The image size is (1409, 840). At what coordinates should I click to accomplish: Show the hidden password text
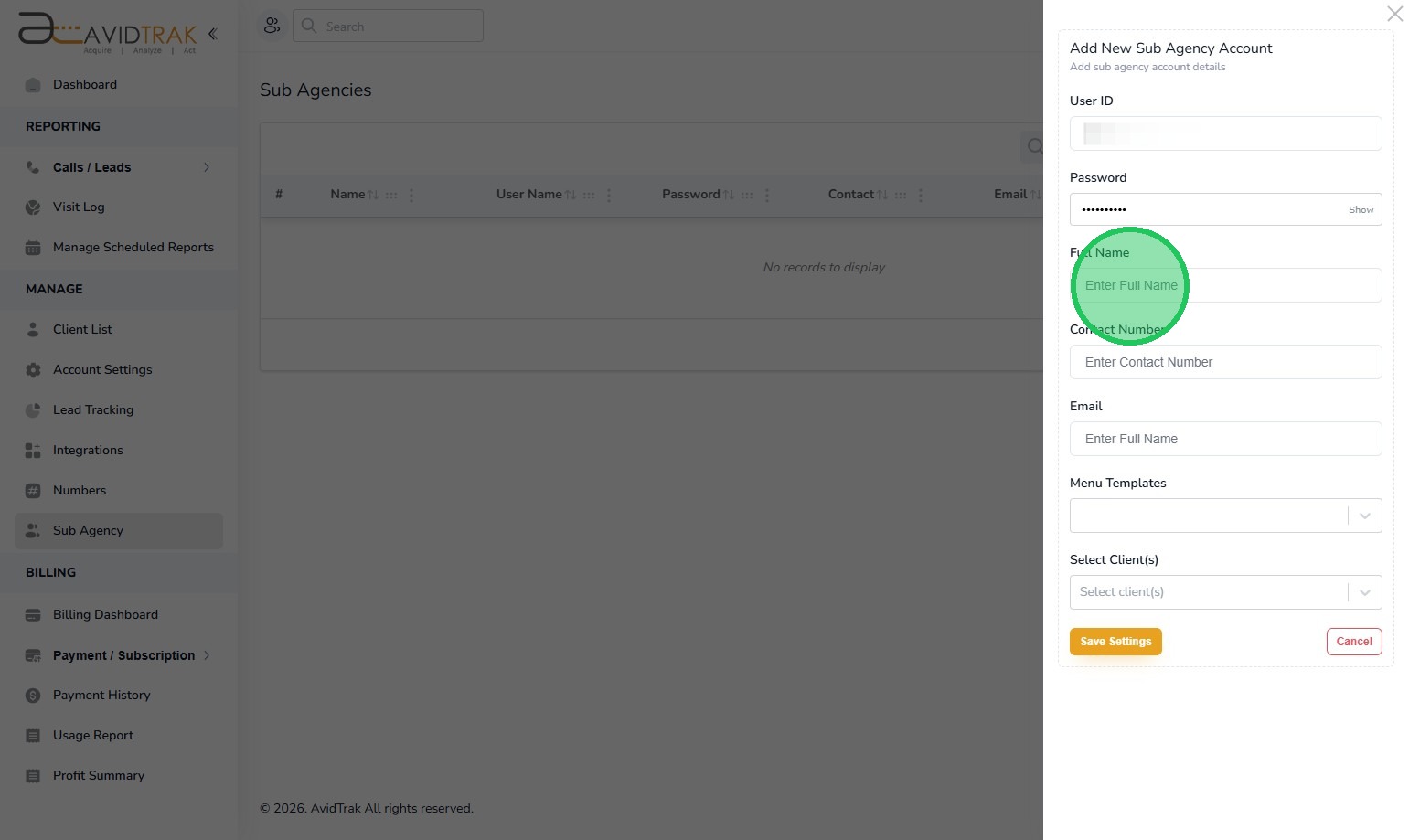pos(1361,210)
